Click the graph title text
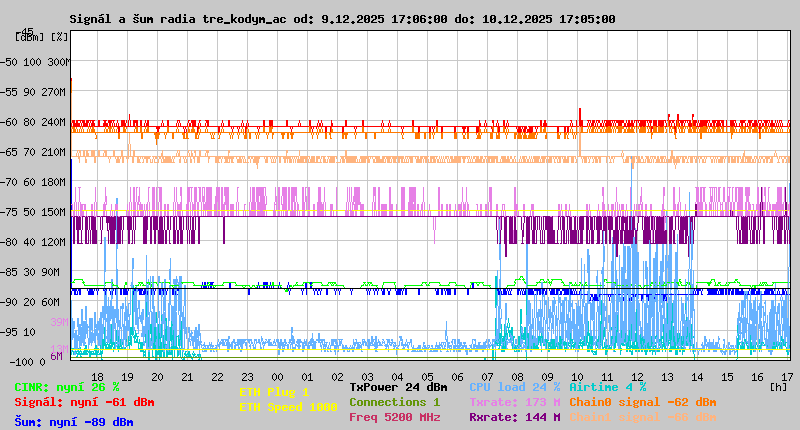This screenshot has height=430, width=800. 342,19
